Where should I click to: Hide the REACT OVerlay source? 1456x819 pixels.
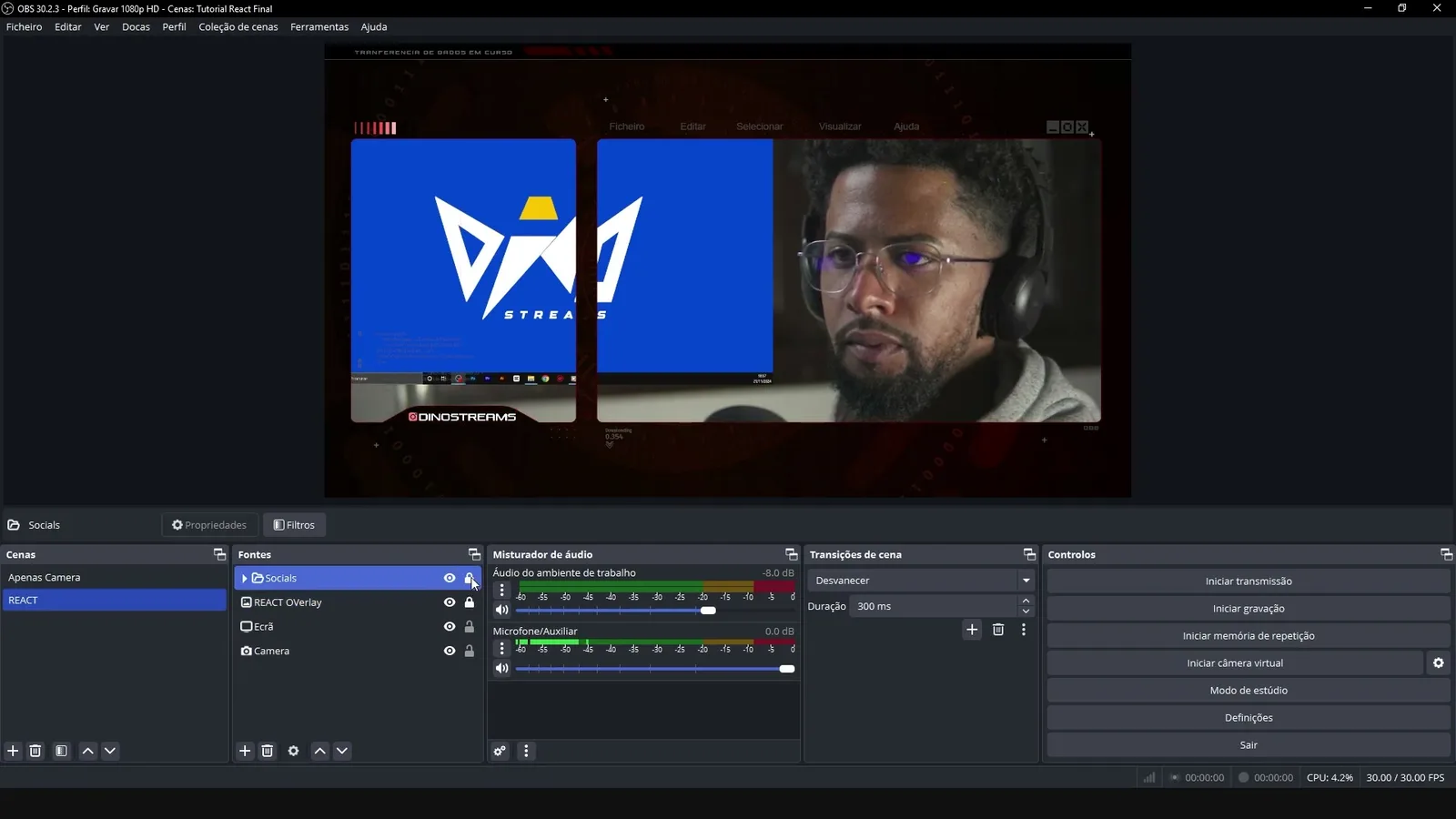pos(450,602)
